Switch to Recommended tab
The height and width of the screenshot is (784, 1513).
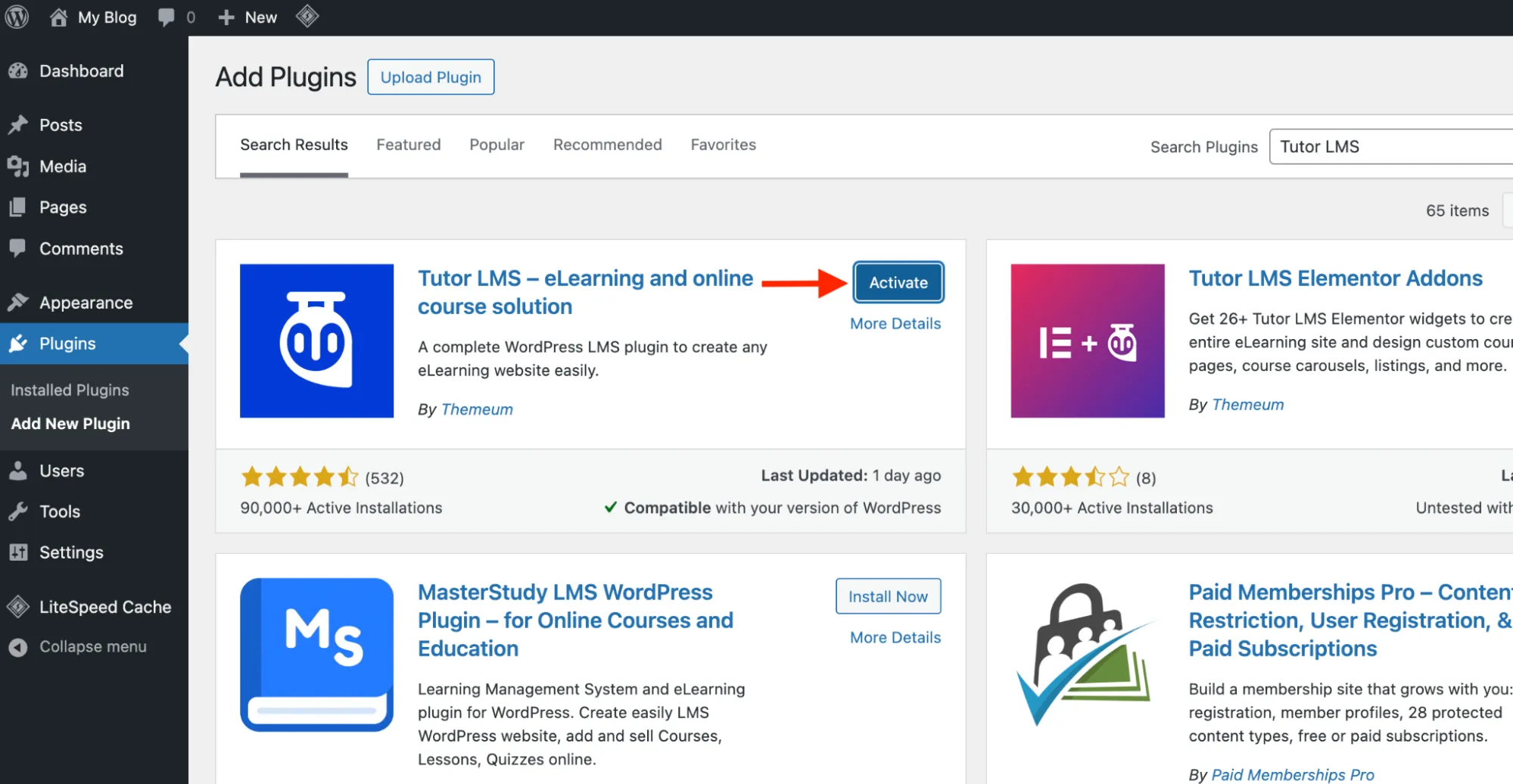[608, 145]
